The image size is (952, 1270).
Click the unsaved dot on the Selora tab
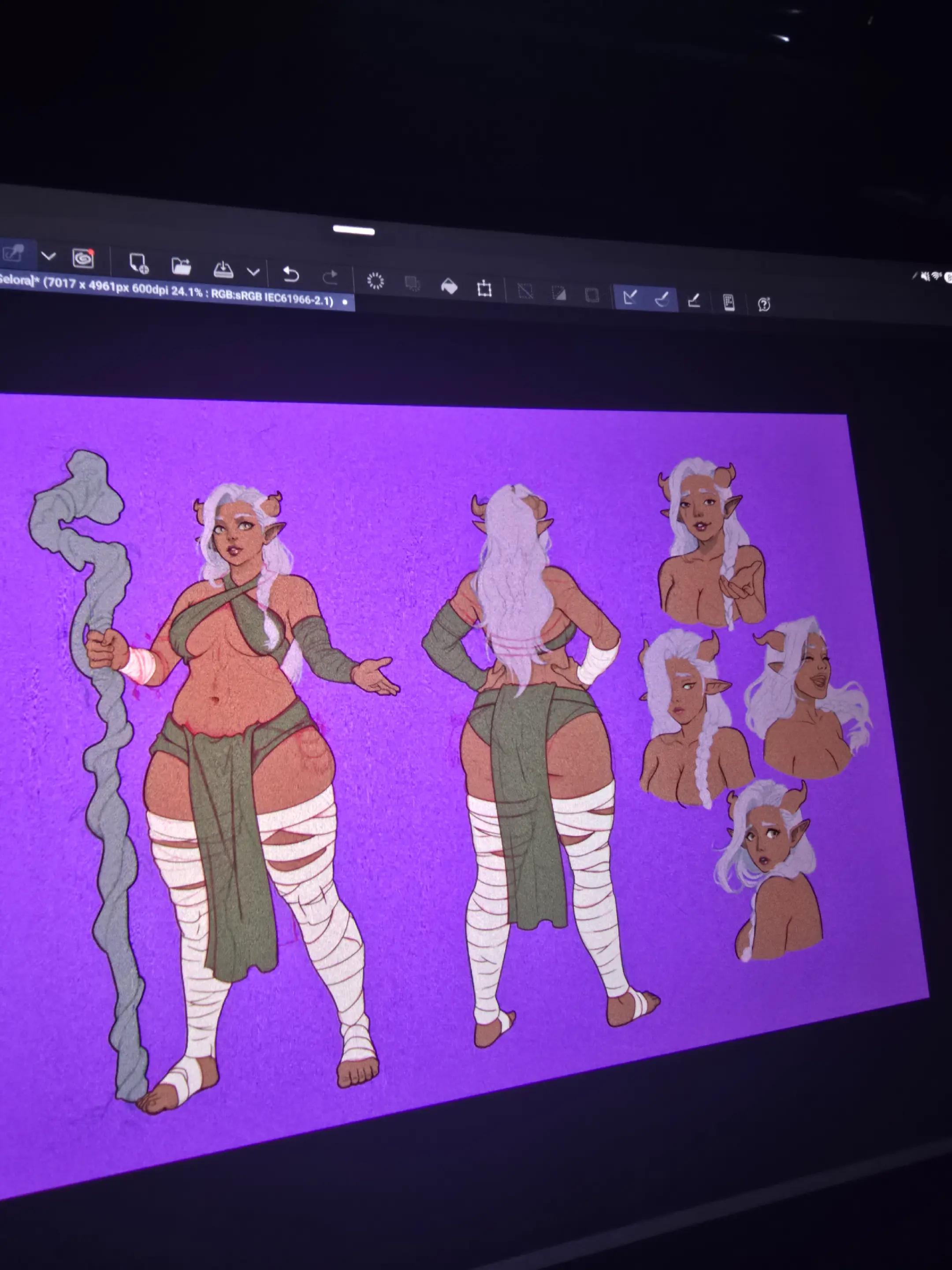click(x=345, y=302)
